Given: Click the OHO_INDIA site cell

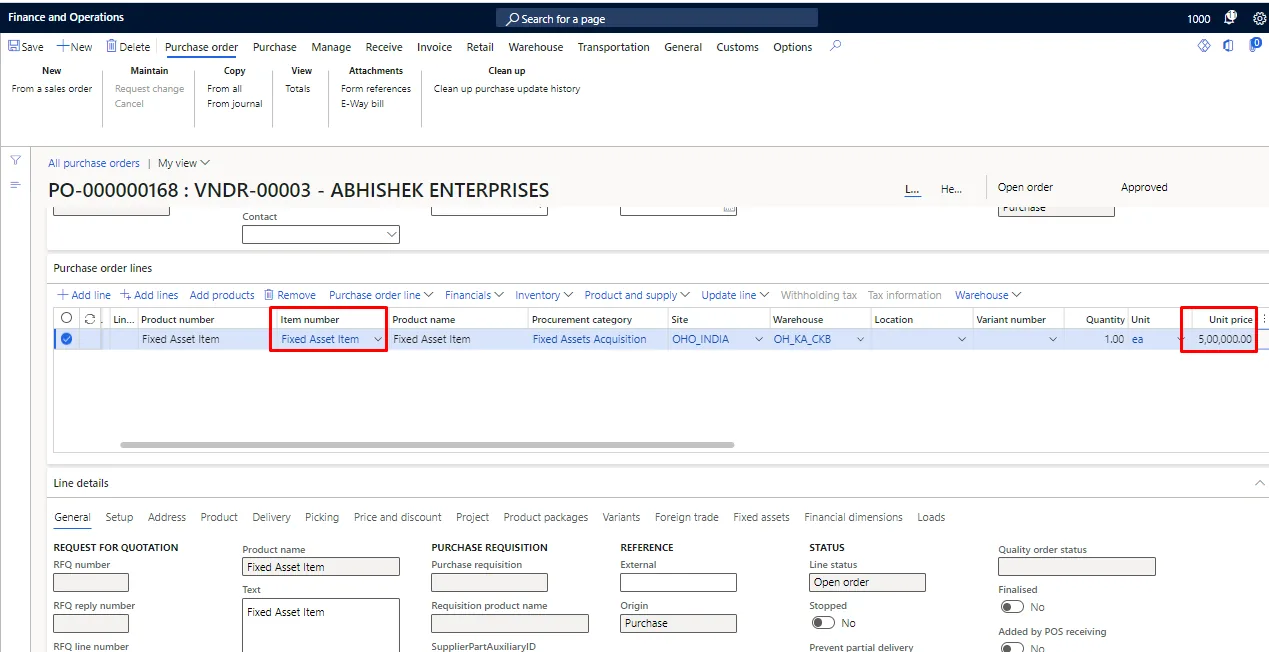Looking at the screenshot, I should point(718,339).
